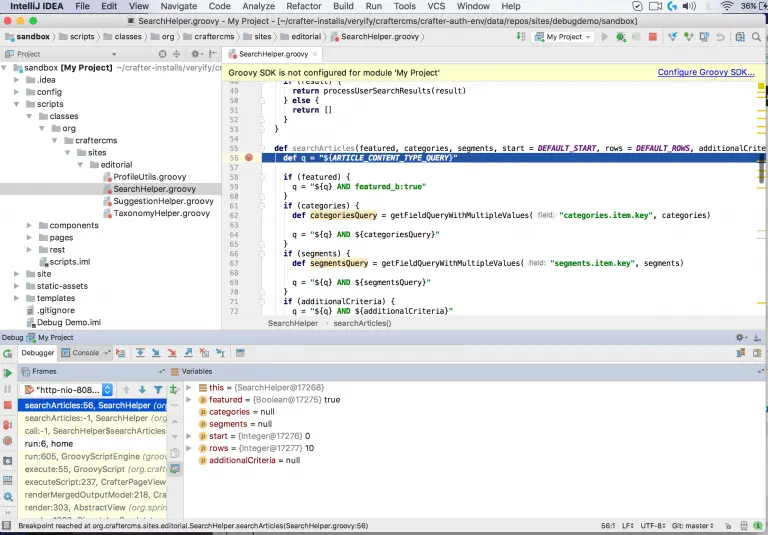Image resolution: width=768 pixels, height=535 pixels.
Task: Select the searchArticles:56 stack frame
Action: (x=92, y=405)
